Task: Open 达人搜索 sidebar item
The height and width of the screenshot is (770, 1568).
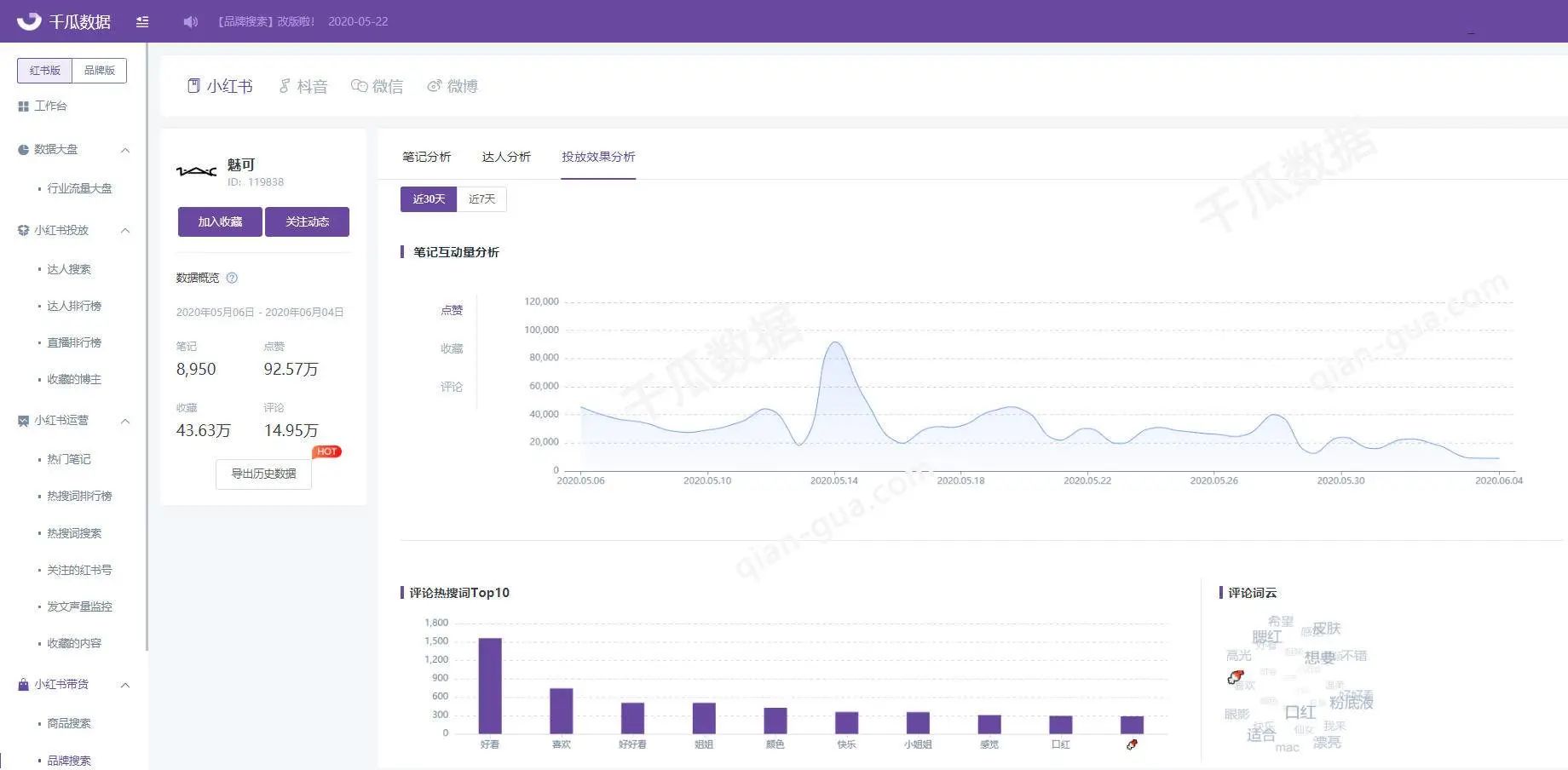Action: click(x=68, y=269)
